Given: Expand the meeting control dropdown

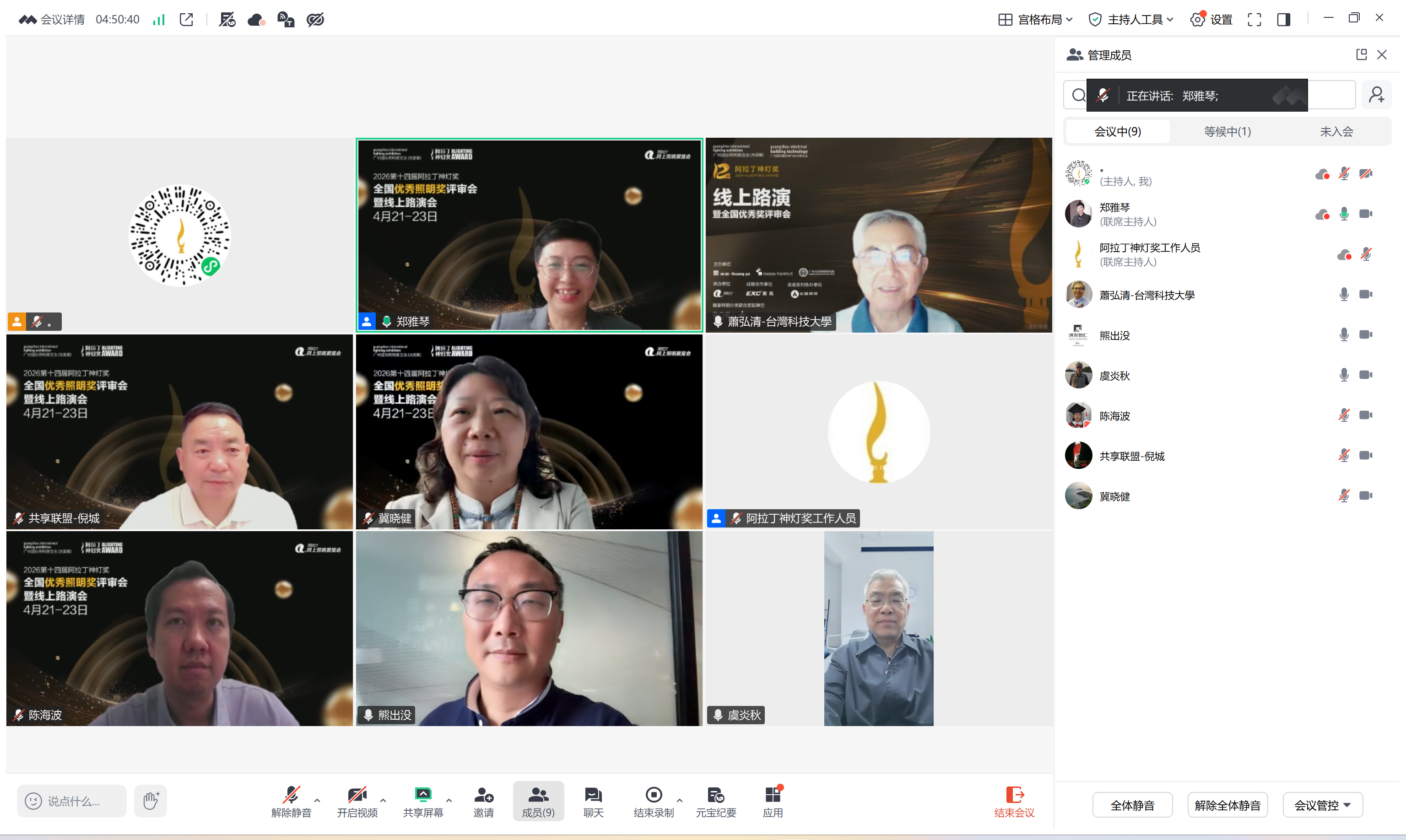Looking at the screenshot, I should click(x=1322, y=805).
